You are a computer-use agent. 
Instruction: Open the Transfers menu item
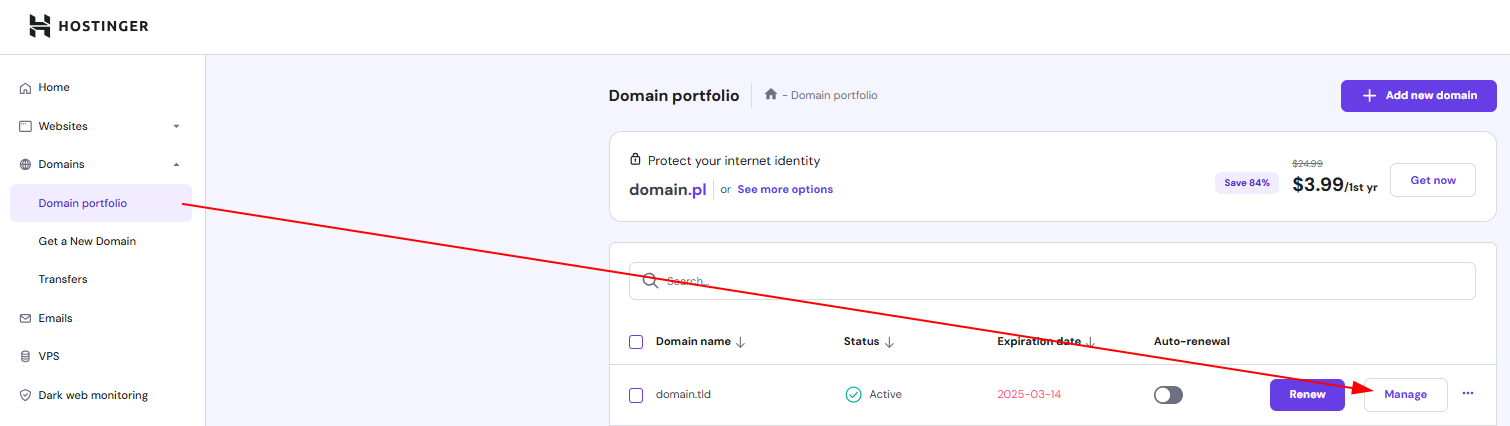(63, 280)
